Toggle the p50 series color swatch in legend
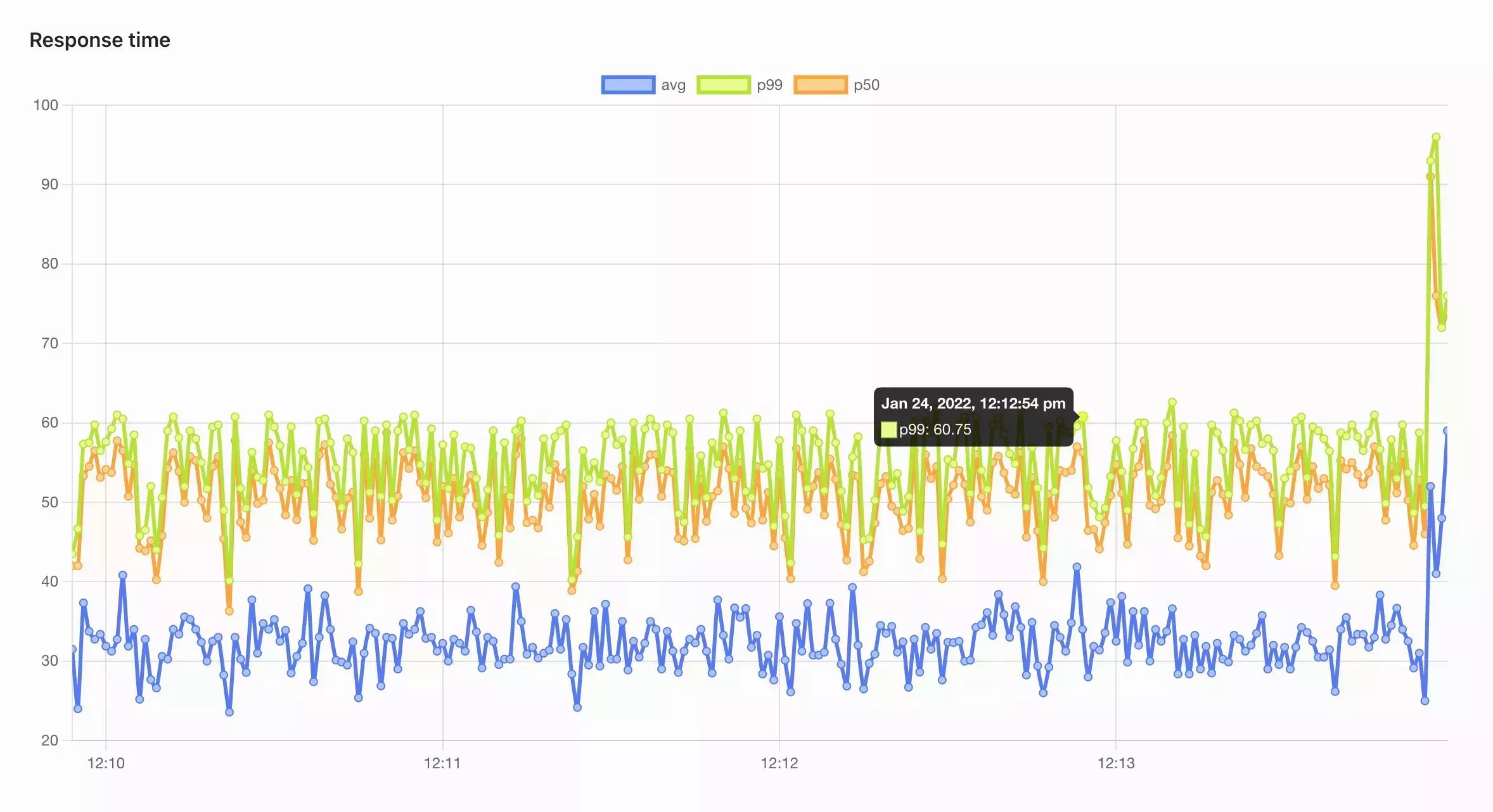The width and height of the screenshot is (1493, 812). [821, 85]
